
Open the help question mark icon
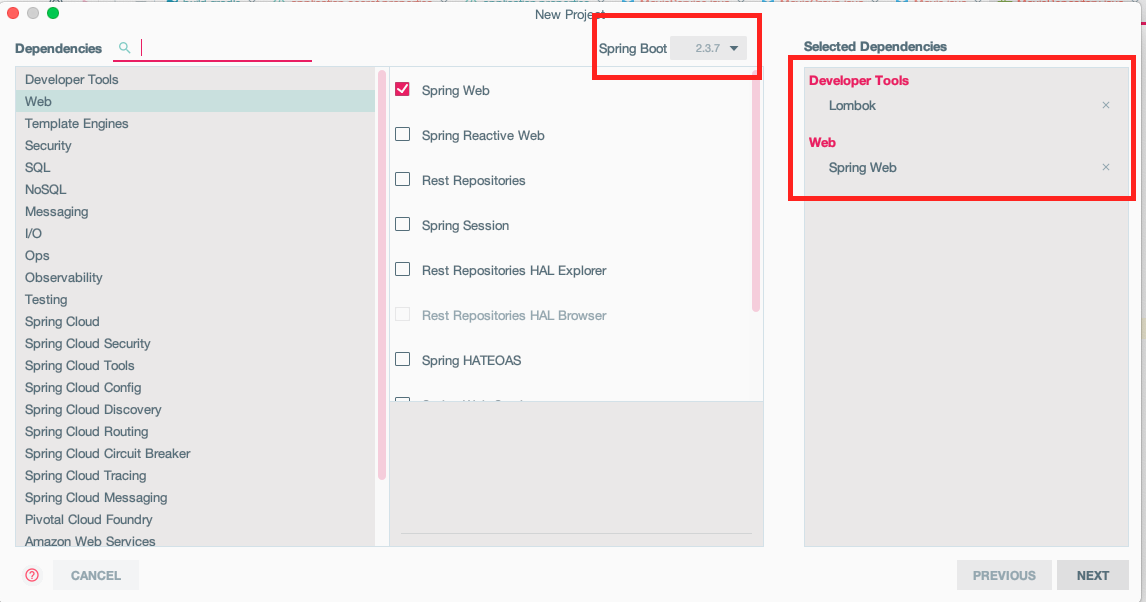(32, 575)
